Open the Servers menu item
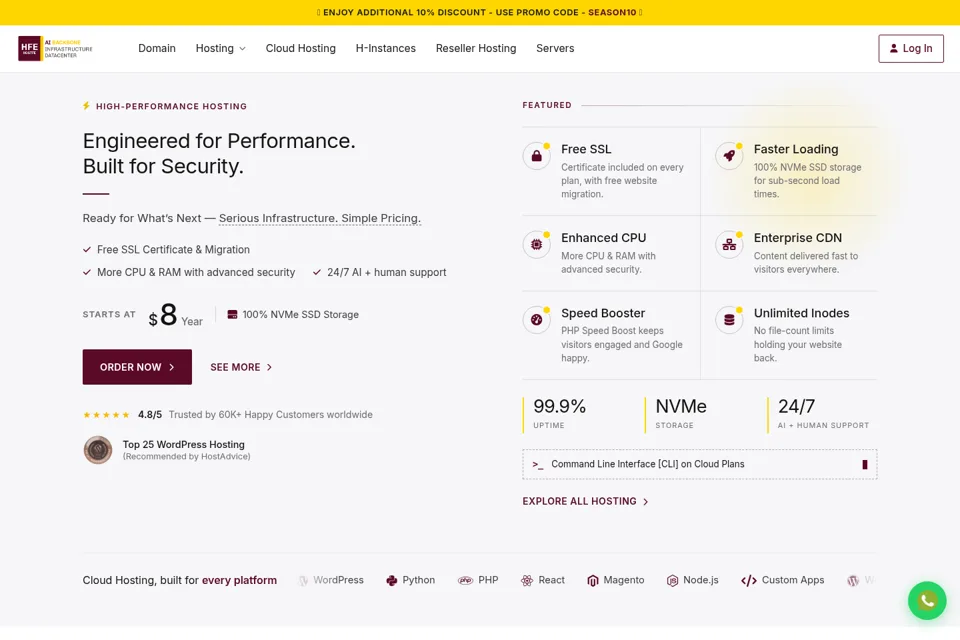Viewport: 960px width, 640px height. [555, 48]
